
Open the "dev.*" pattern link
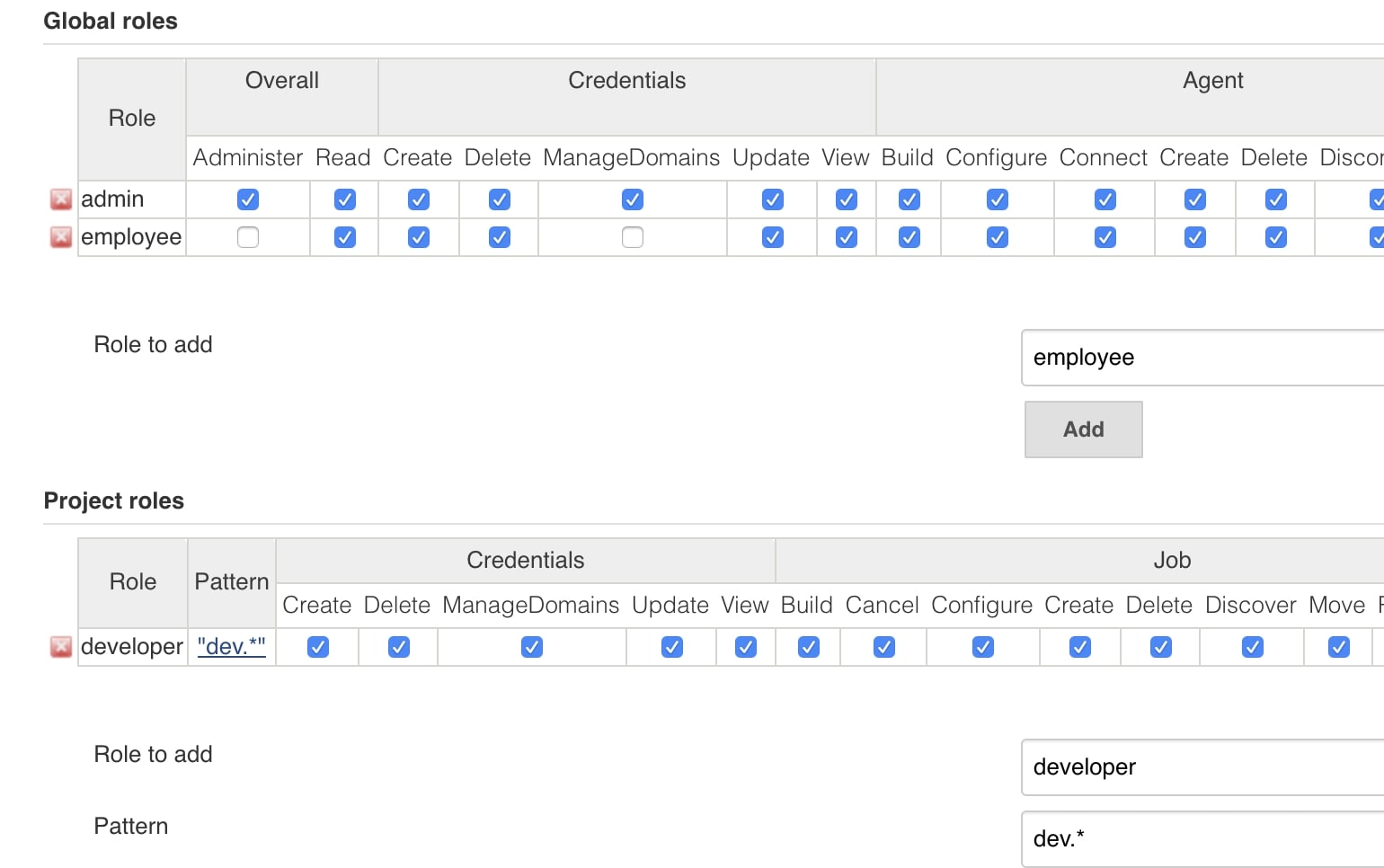(231, 647)
